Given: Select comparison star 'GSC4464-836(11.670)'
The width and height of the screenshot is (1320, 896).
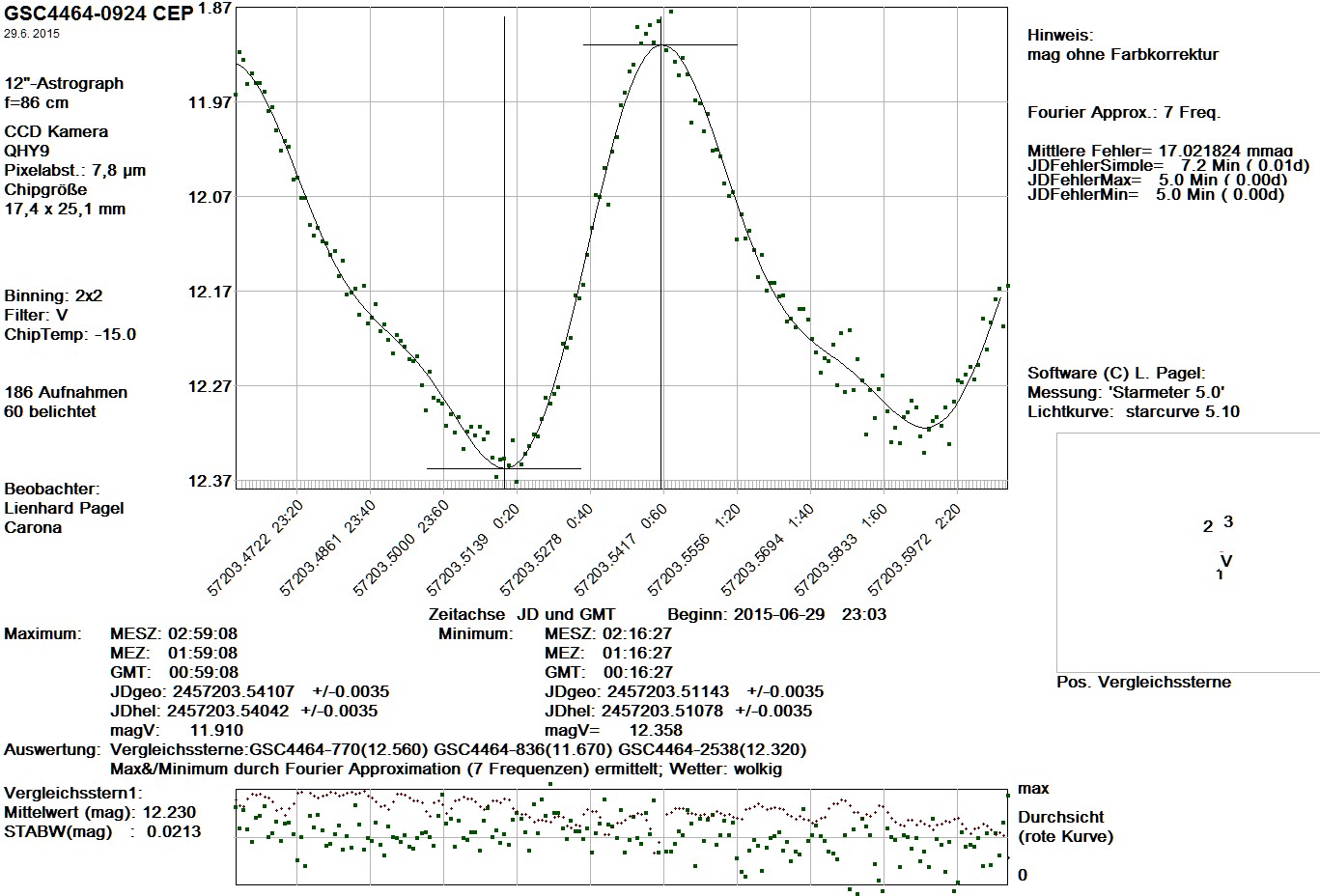Looking at the screenshot, I should pos(523,749).
